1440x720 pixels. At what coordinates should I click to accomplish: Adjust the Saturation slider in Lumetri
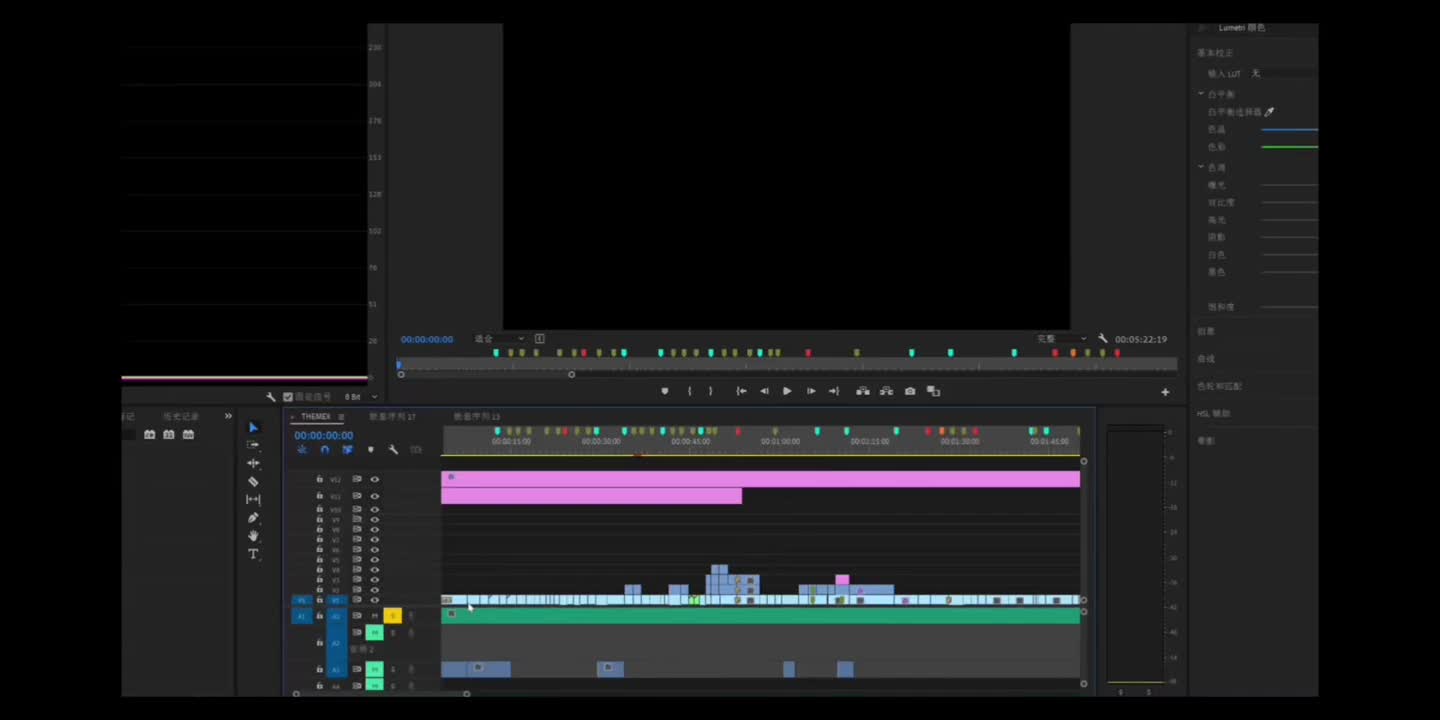(1290, 307)
